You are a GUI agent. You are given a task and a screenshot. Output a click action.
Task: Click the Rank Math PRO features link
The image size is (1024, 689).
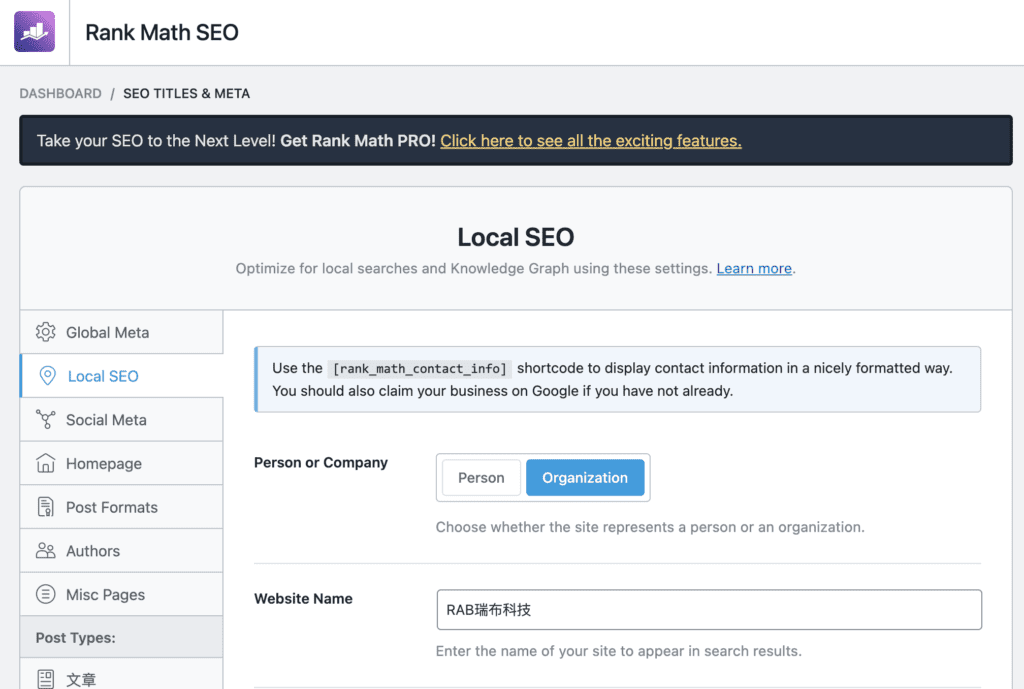pos(590,140)
